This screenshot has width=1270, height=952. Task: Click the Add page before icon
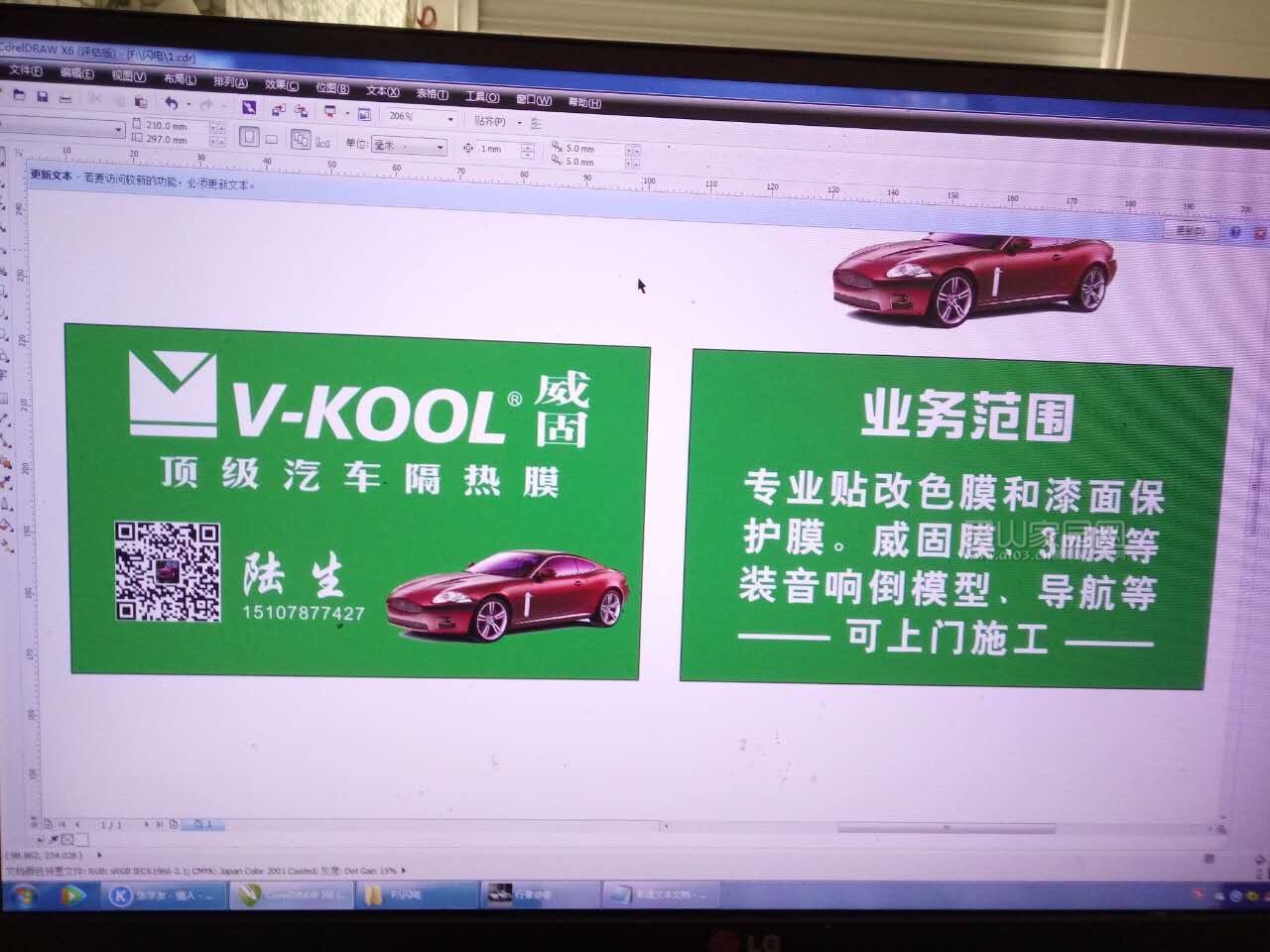pos(48,824)
